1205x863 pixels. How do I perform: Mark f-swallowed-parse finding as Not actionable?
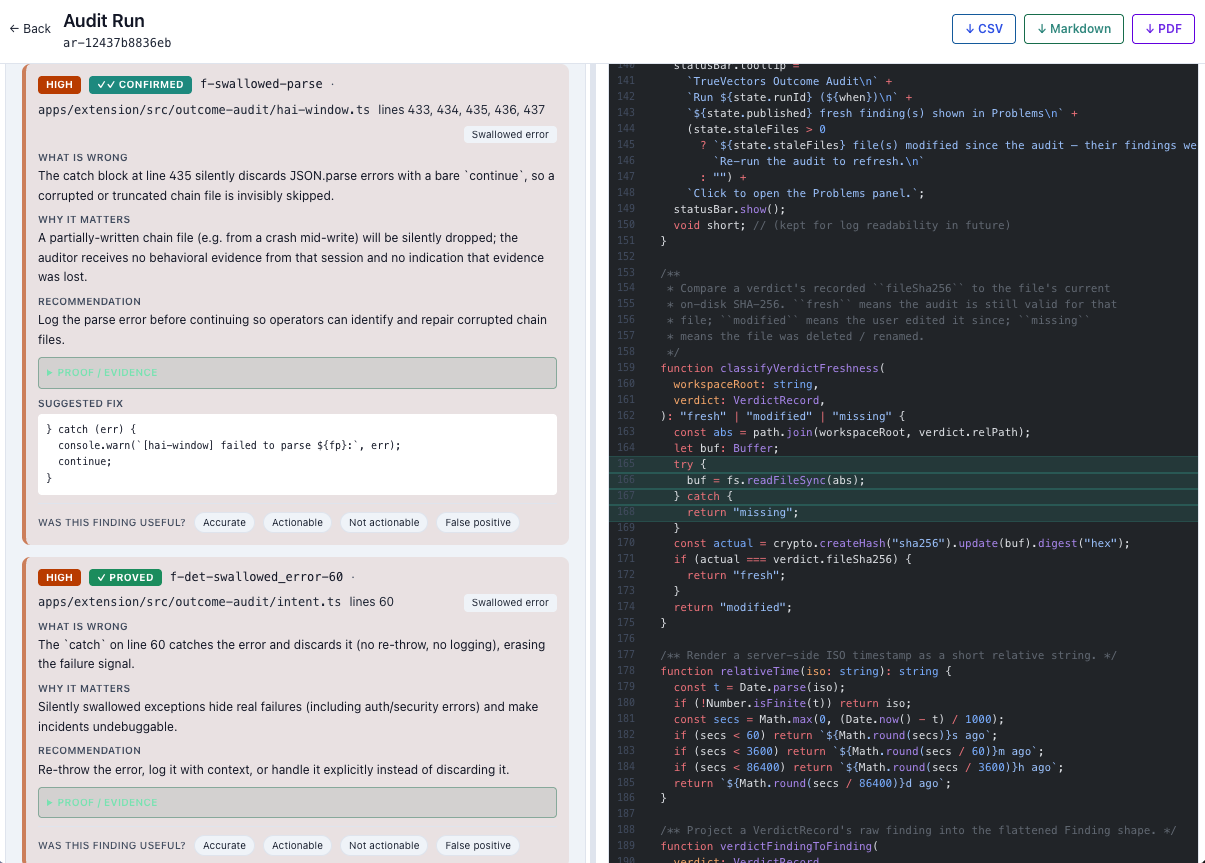385,523
